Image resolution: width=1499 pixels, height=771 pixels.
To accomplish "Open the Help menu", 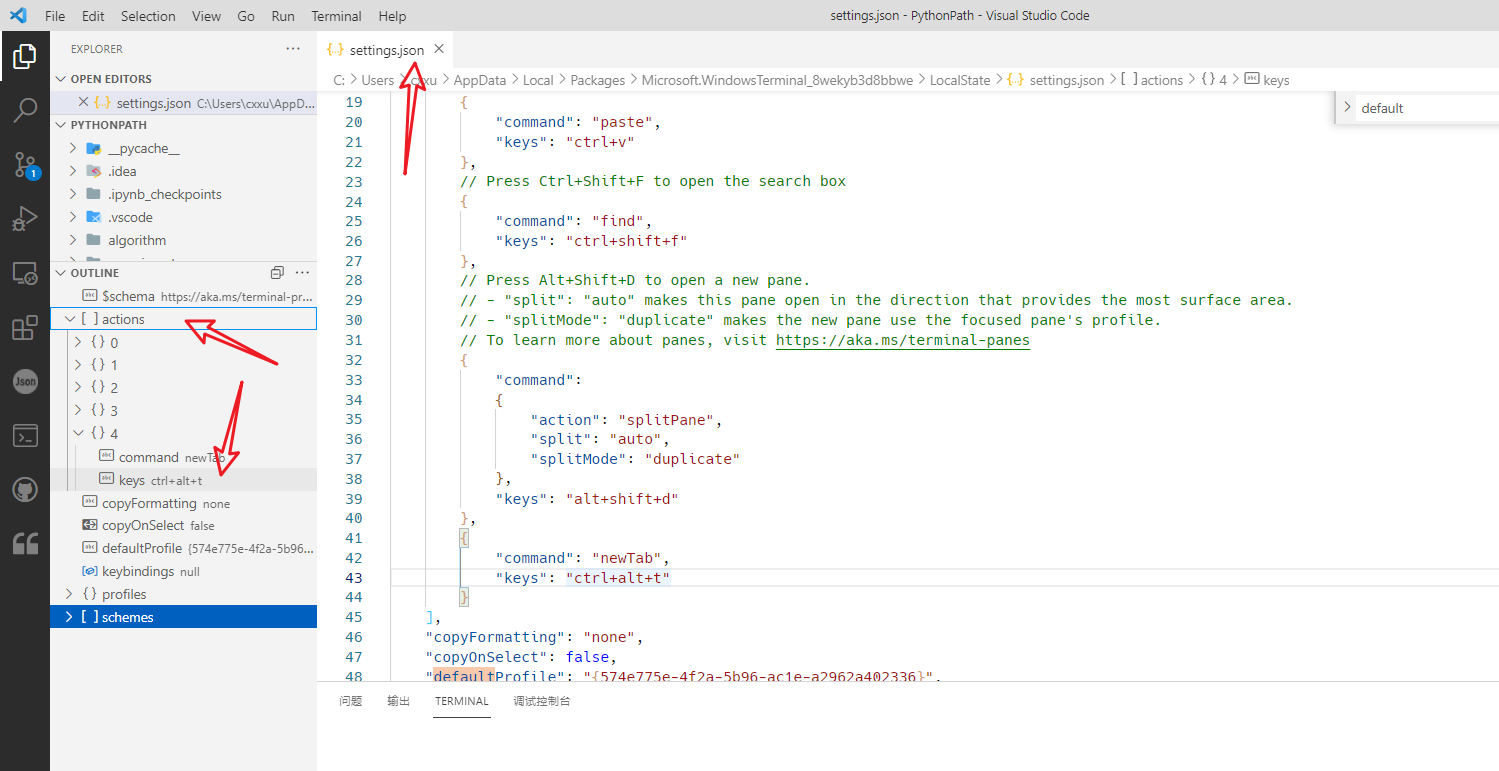I will click(x=392, y=16).
